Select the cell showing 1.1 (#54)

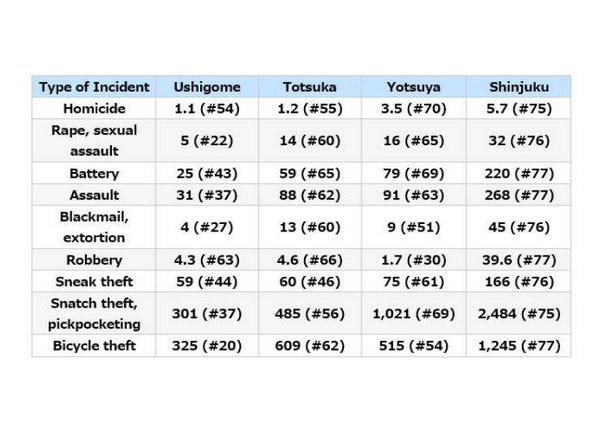[207, 108]
